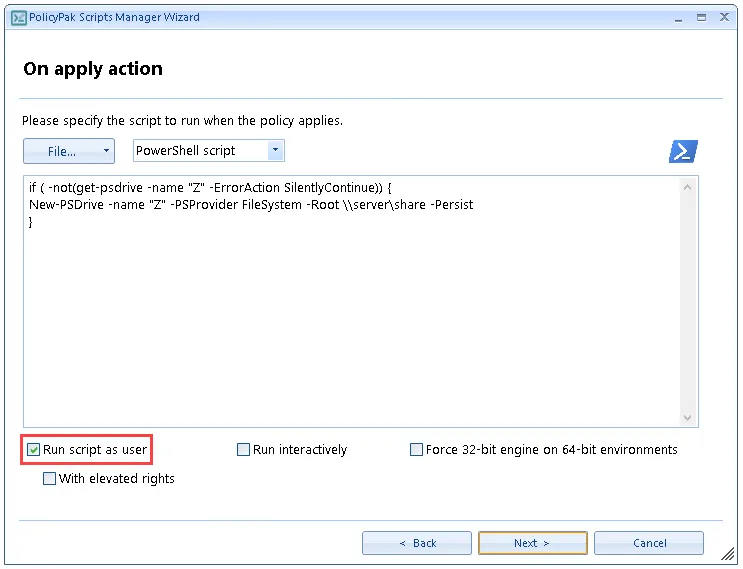The height and width of the screenshot is (569, 743).
Task: Click the script editor scroll down arrow
Action: (x=688, y=417)
